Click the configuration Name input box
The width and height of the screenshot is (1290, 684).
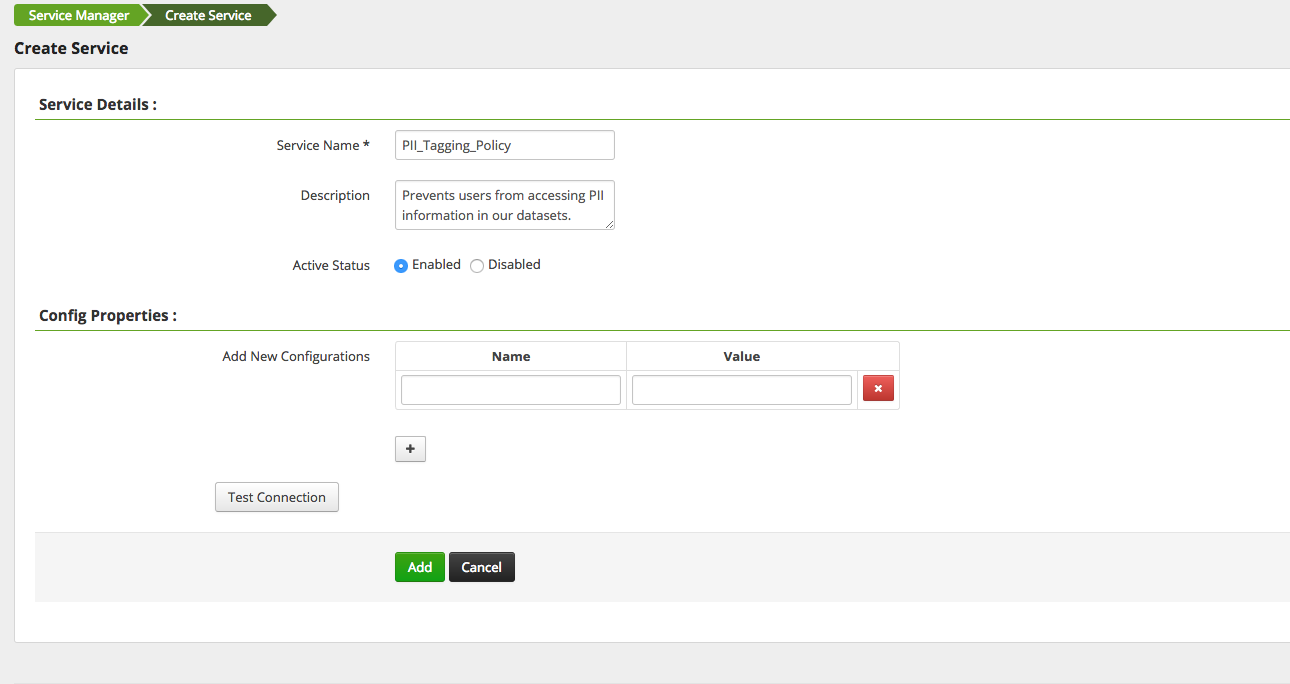point(510,389)
